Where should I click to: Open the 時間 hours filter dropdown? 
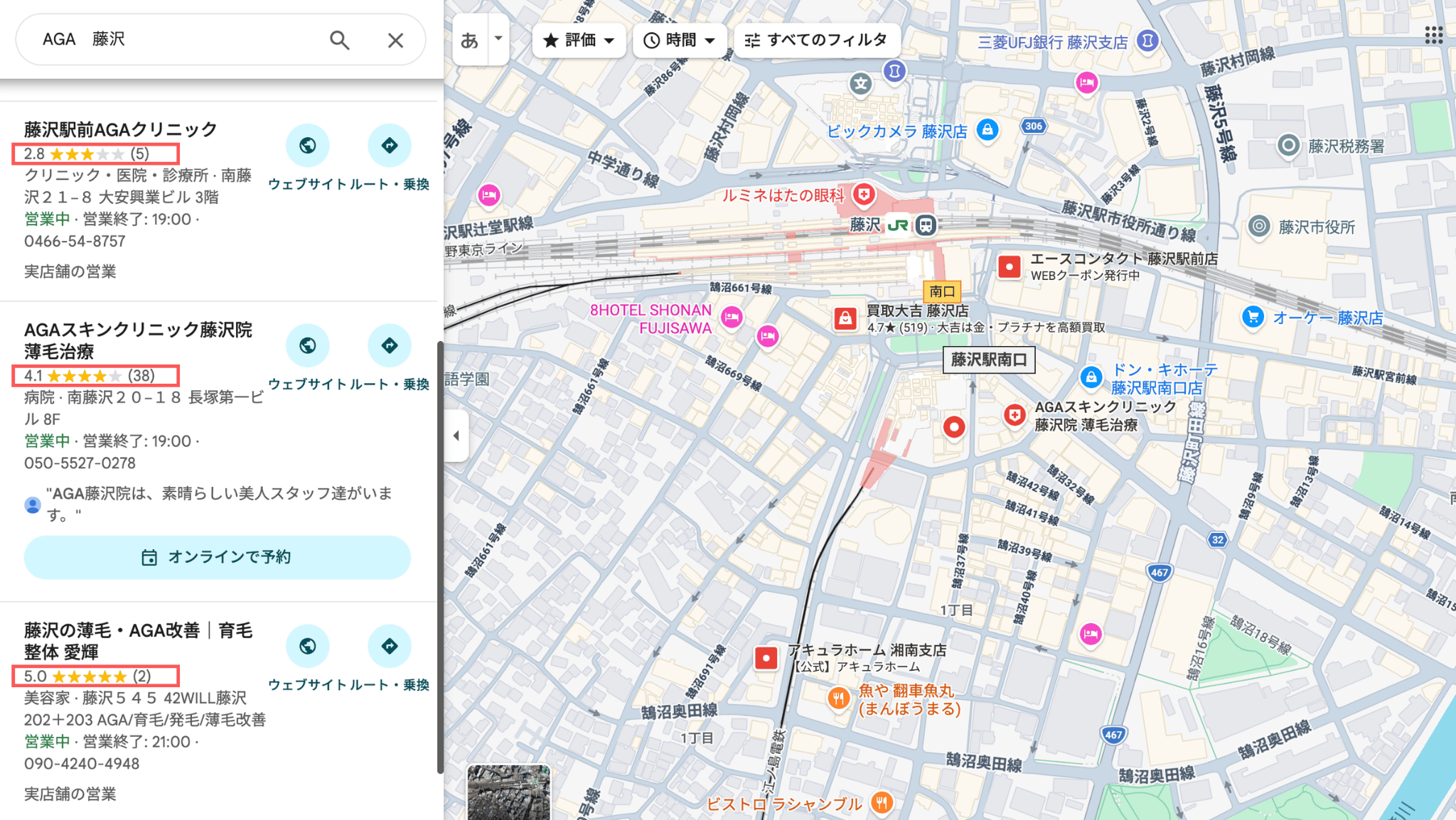(x=680, y=41)
